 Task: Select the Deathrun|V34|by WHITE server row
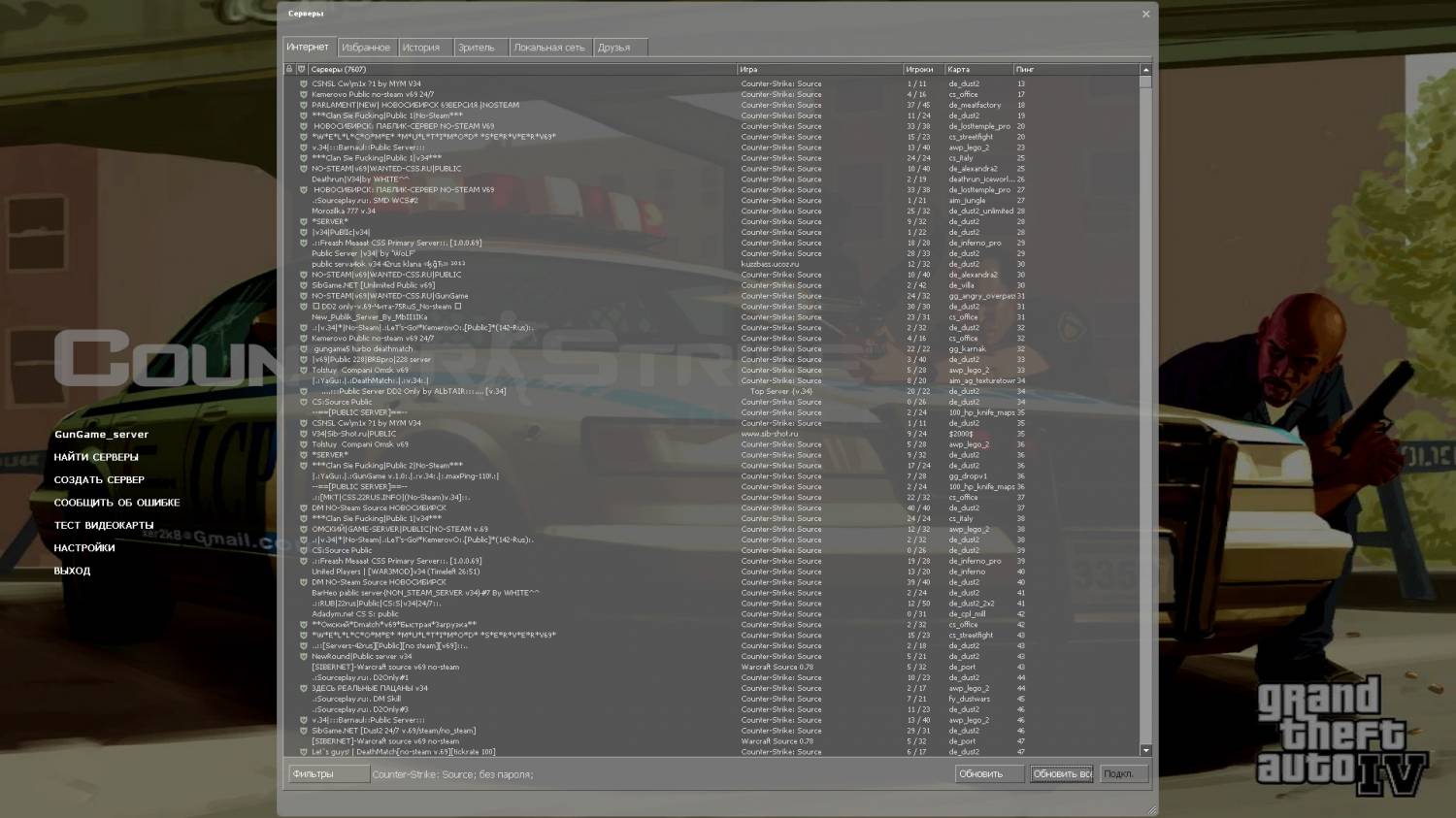pyautogui.click(x=711, y=179)
